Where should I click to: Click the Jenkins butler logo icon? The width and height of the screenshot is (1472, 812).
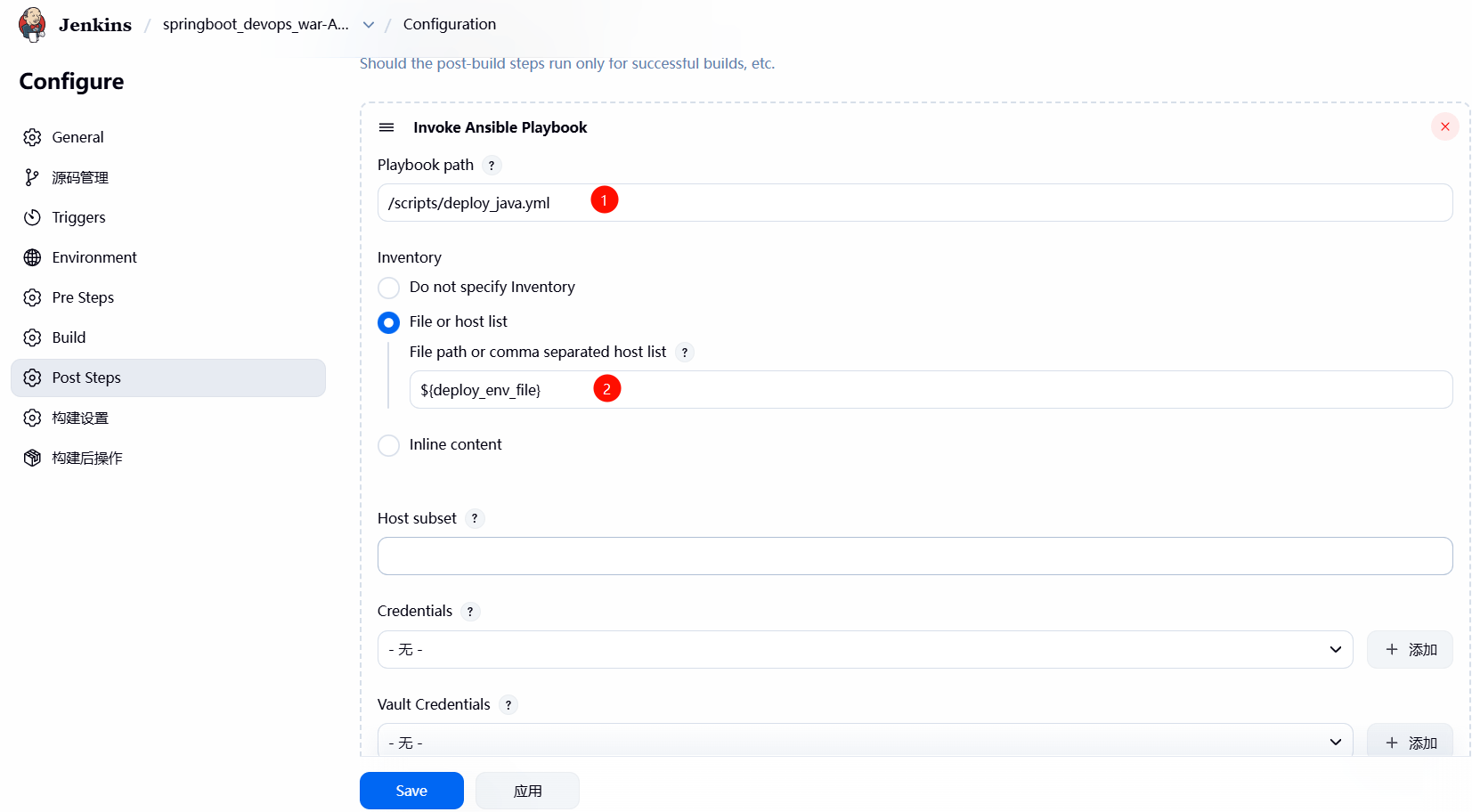pos(32,24)
